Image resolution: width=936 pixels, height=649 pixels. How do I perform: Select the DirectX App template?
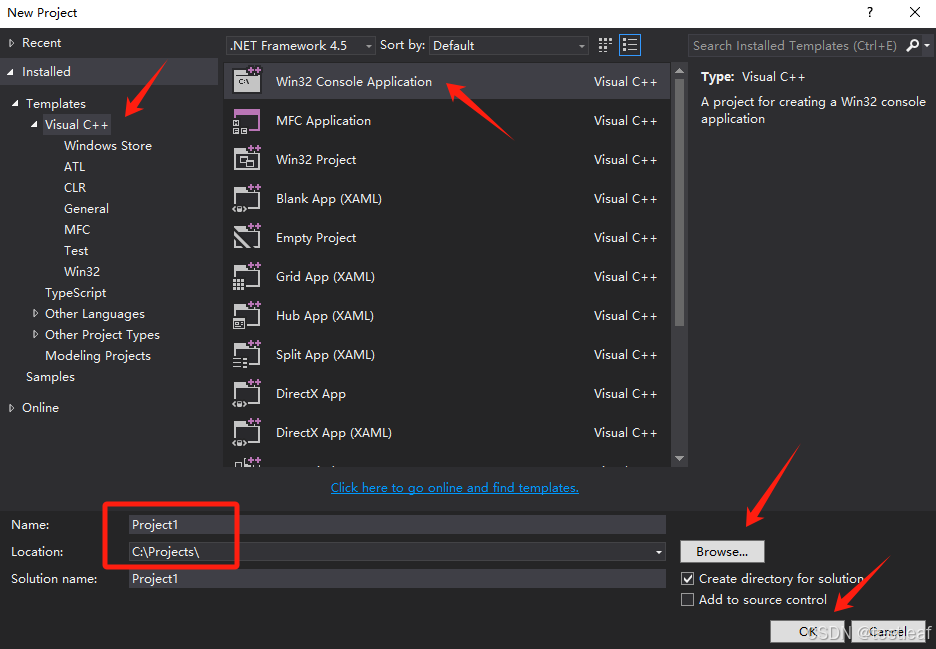[249, 393]
